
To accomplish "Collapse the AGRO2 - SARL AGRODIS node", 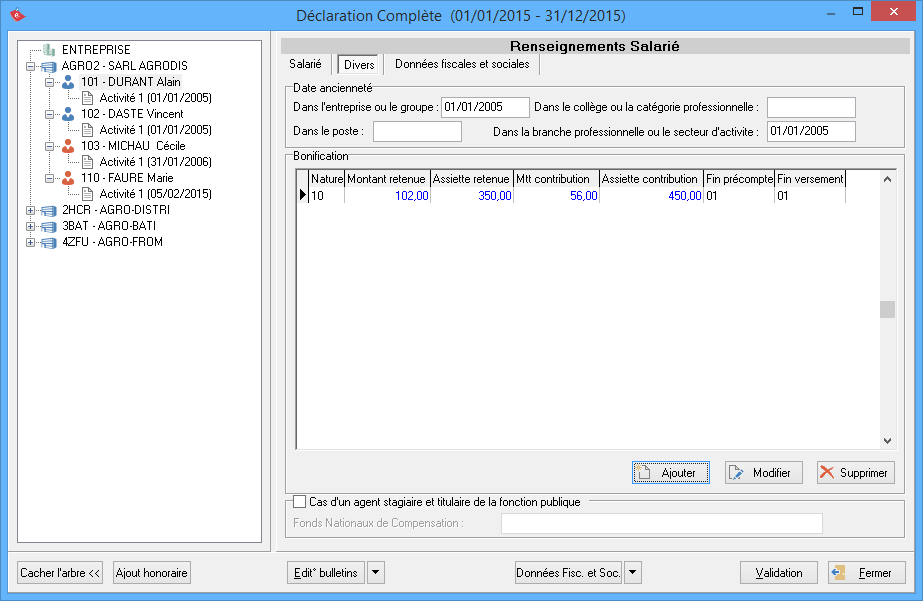I will click(x=30, y=66).
